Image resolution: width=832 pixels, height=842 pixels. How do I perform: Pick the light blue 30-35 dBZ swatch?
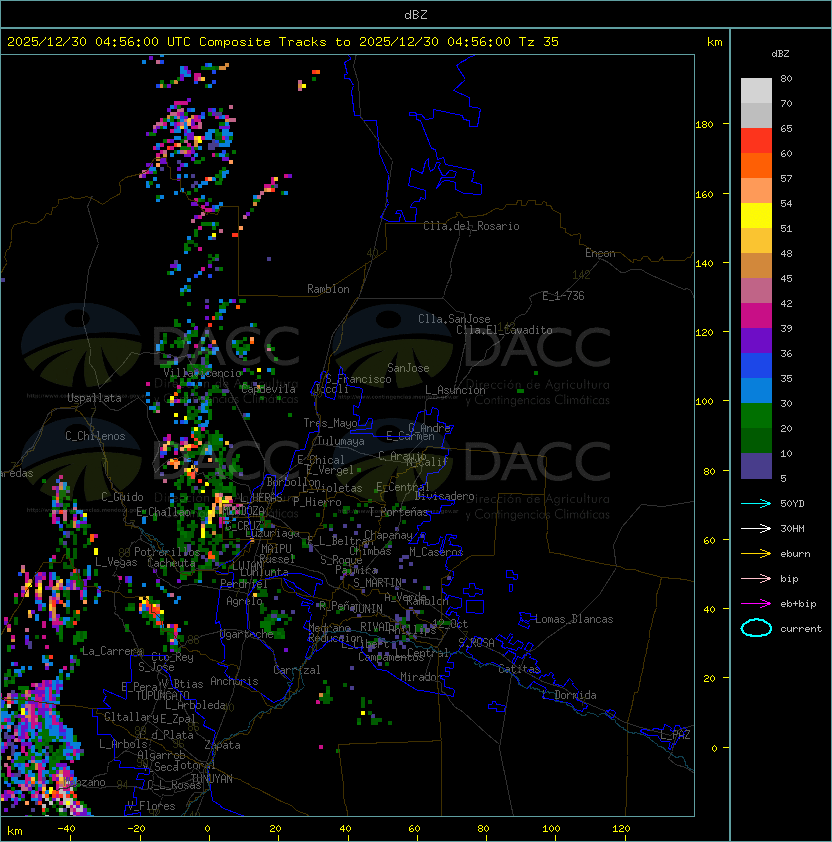pyautogui.click(x=756, y=390)
